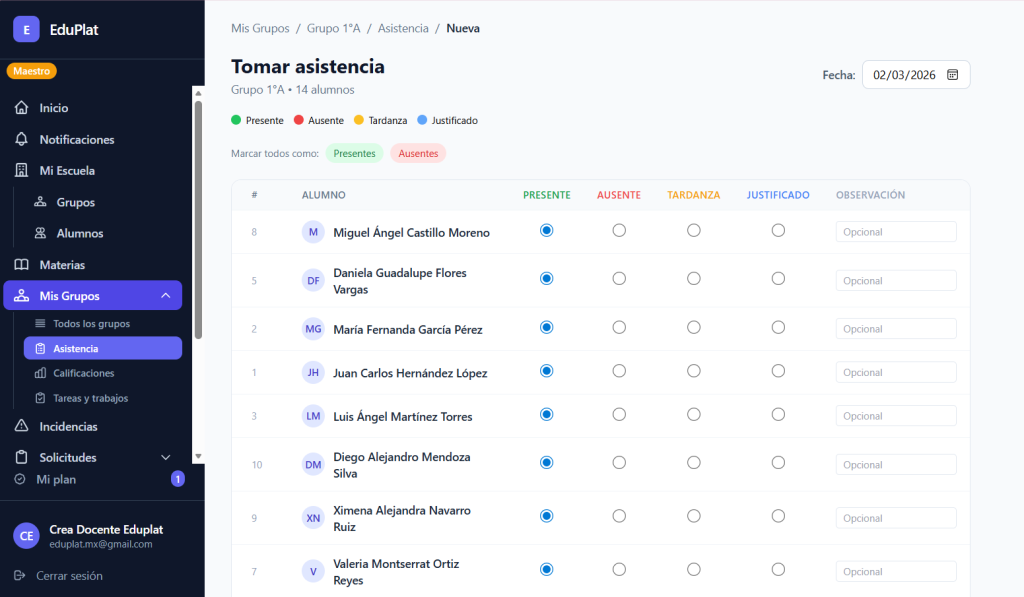Click the Grupo 1°A breadcrumb link

click(x=333, y=29)
